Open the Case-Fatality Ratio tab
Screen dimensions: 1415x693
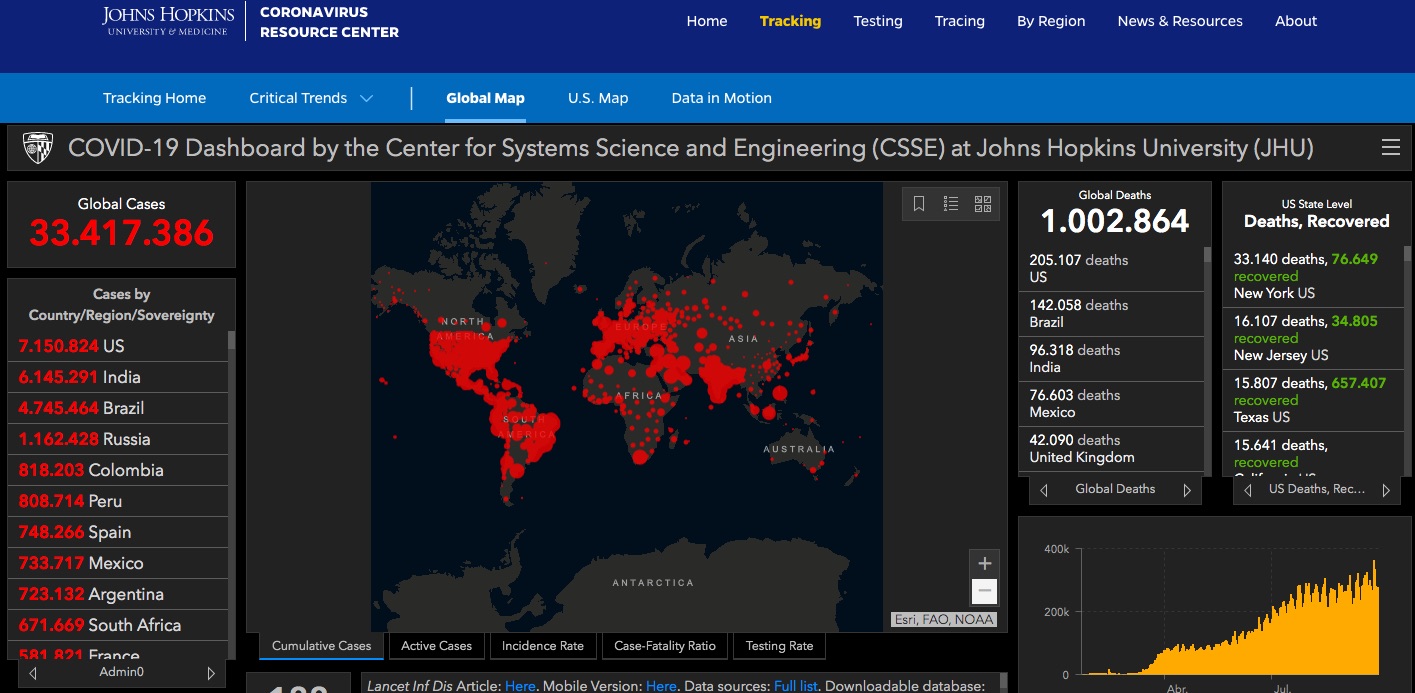tap(665, 646)
